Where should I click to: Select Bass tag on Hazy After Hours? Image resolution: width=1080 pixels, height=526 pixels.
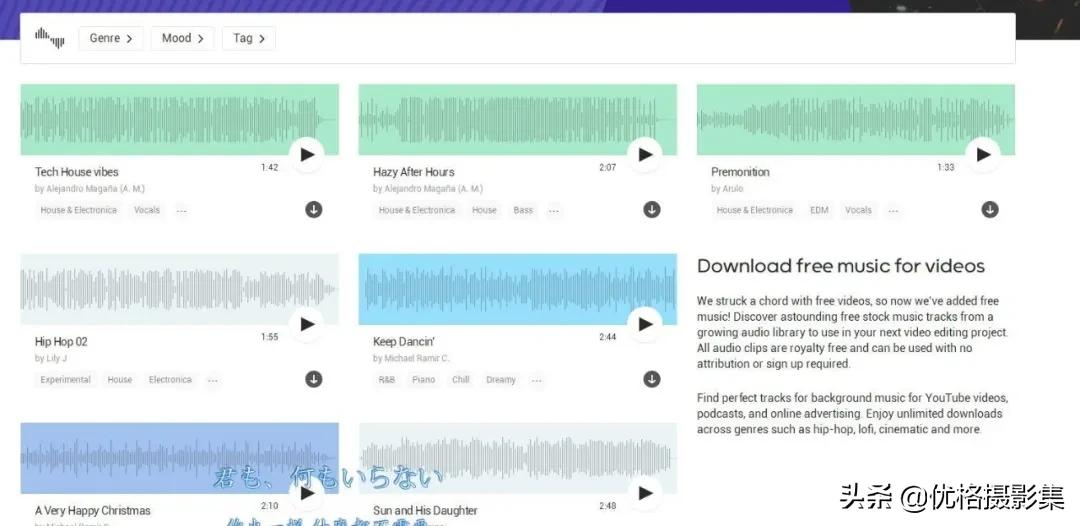[x=523, y=211]
